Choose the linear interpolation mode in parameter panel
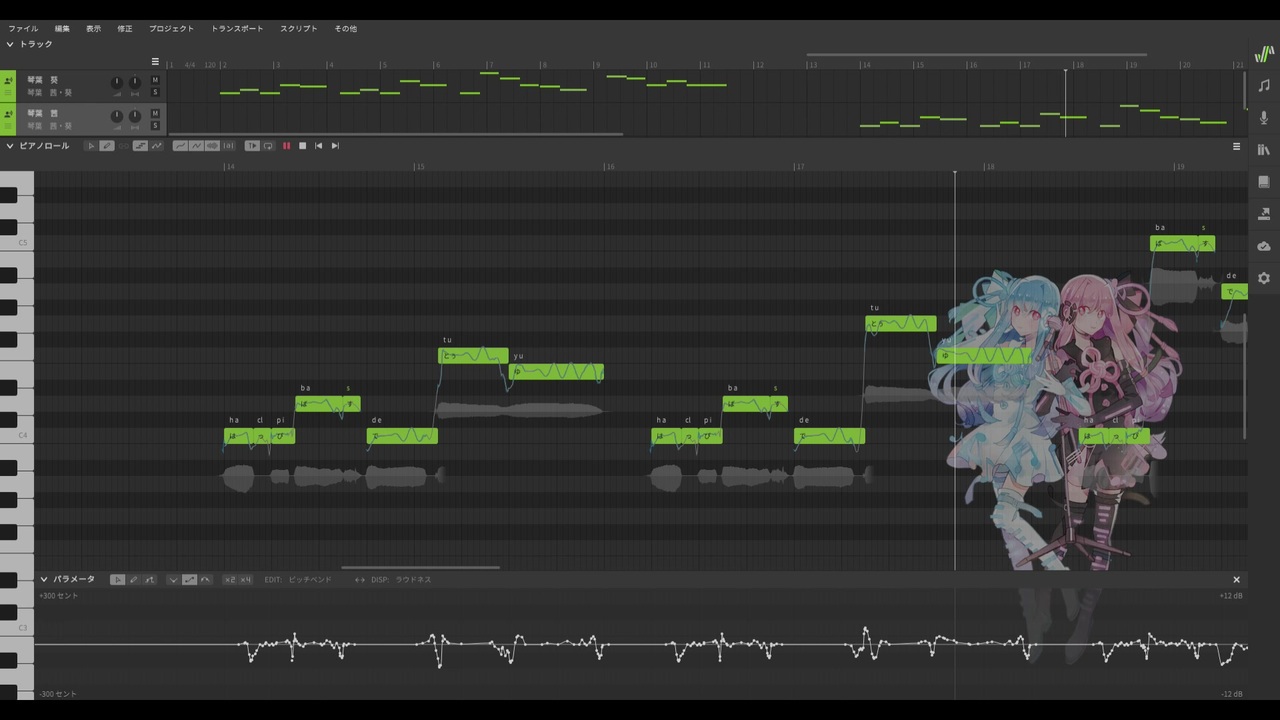This screenshot has height=720, width=1280. point(189,580)
